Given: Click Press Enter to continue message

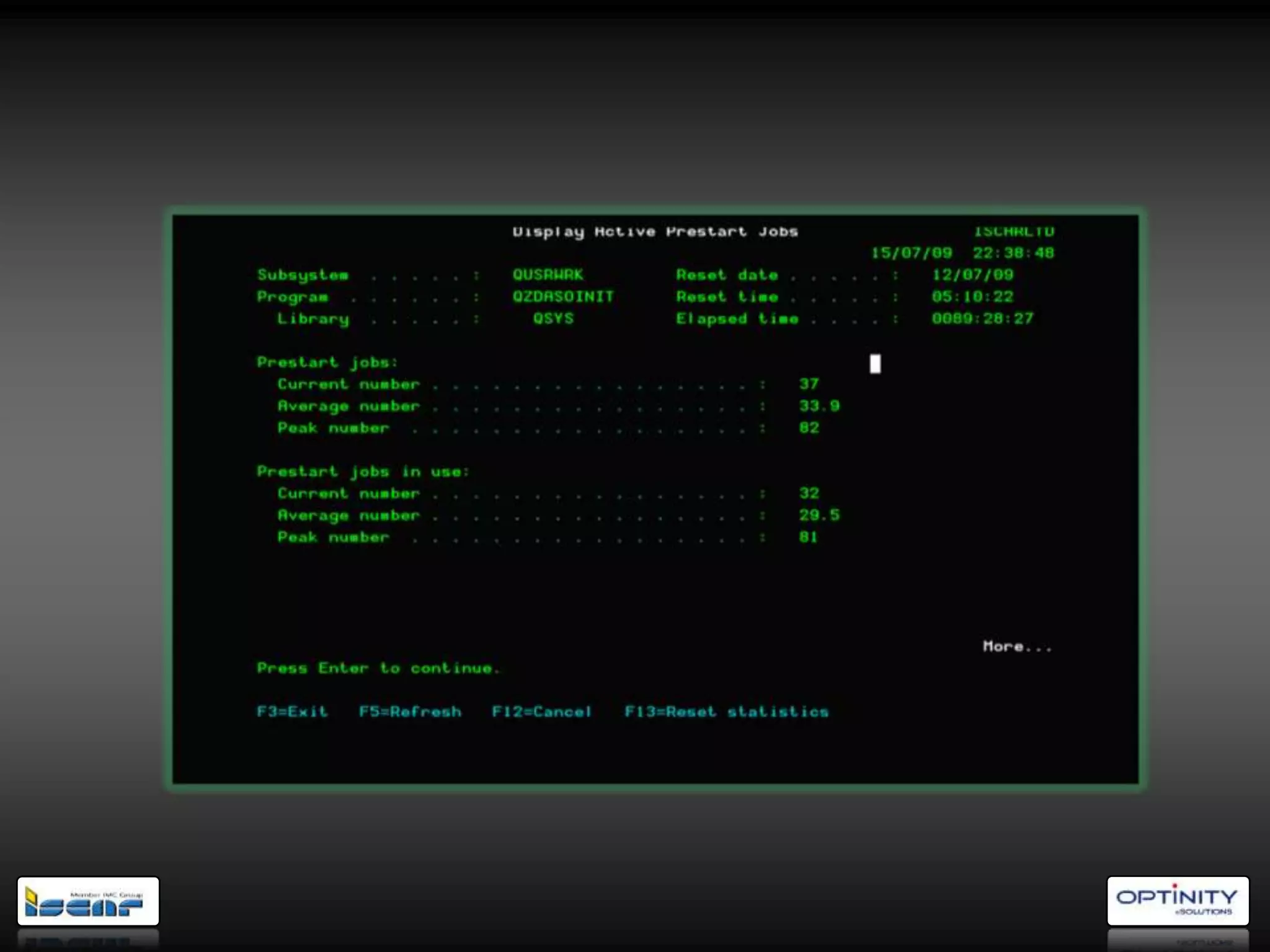Looking at the screenshot, I should 378,668.
